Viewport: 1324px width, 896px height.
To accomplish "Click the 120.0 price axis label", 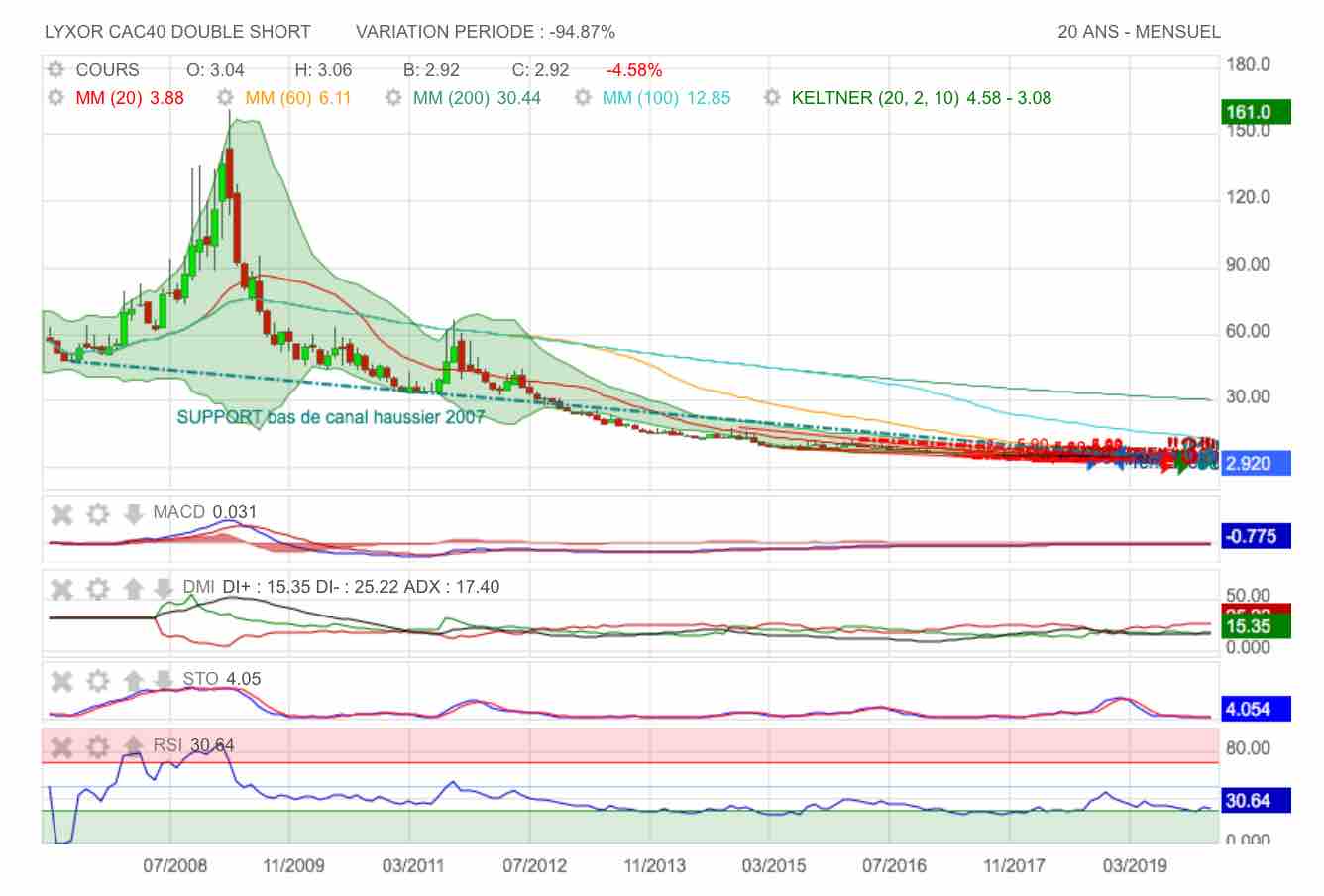I will point(1248,197).
